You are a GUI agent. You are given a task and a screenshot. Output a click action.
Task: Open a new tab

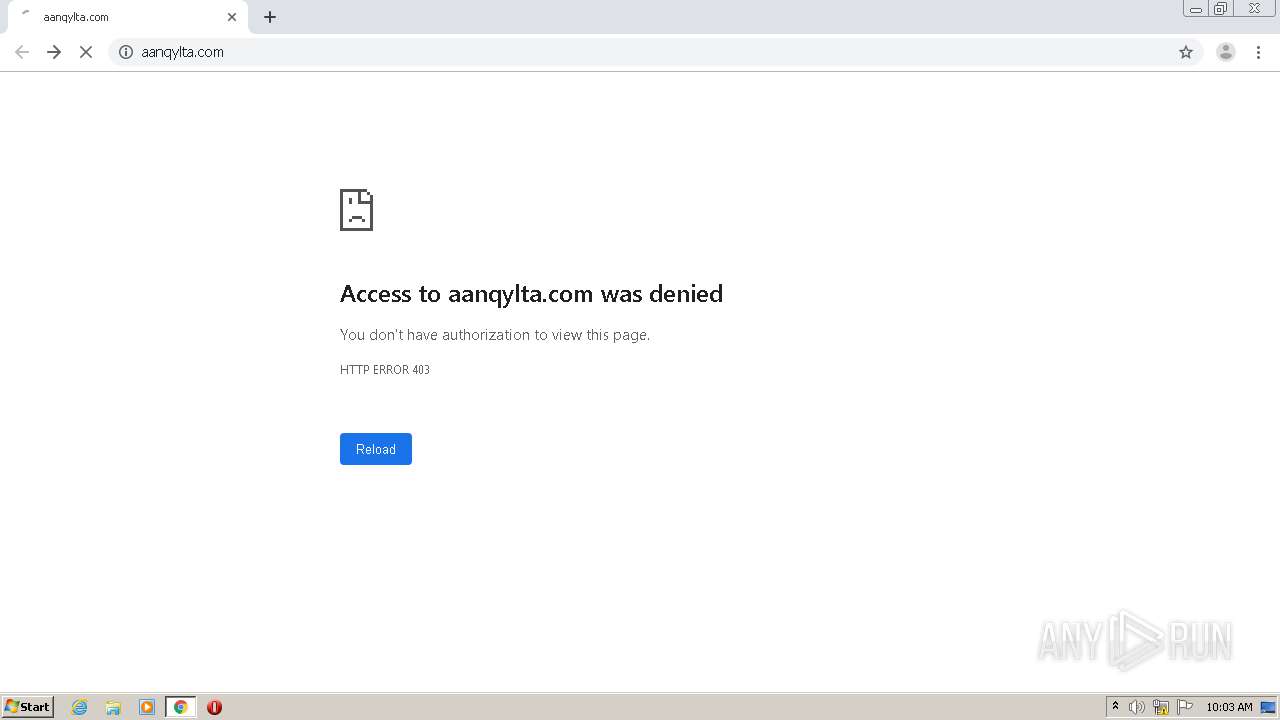point(270,17)
